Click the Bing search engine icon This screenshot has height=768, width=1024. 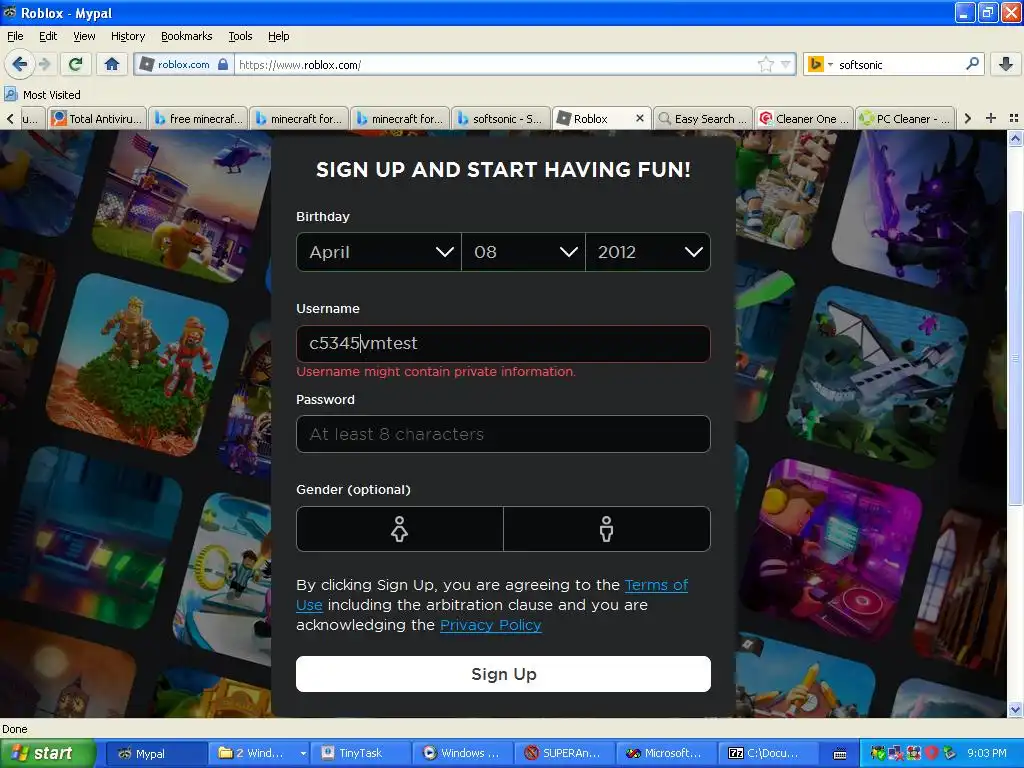tap(815, 64)
